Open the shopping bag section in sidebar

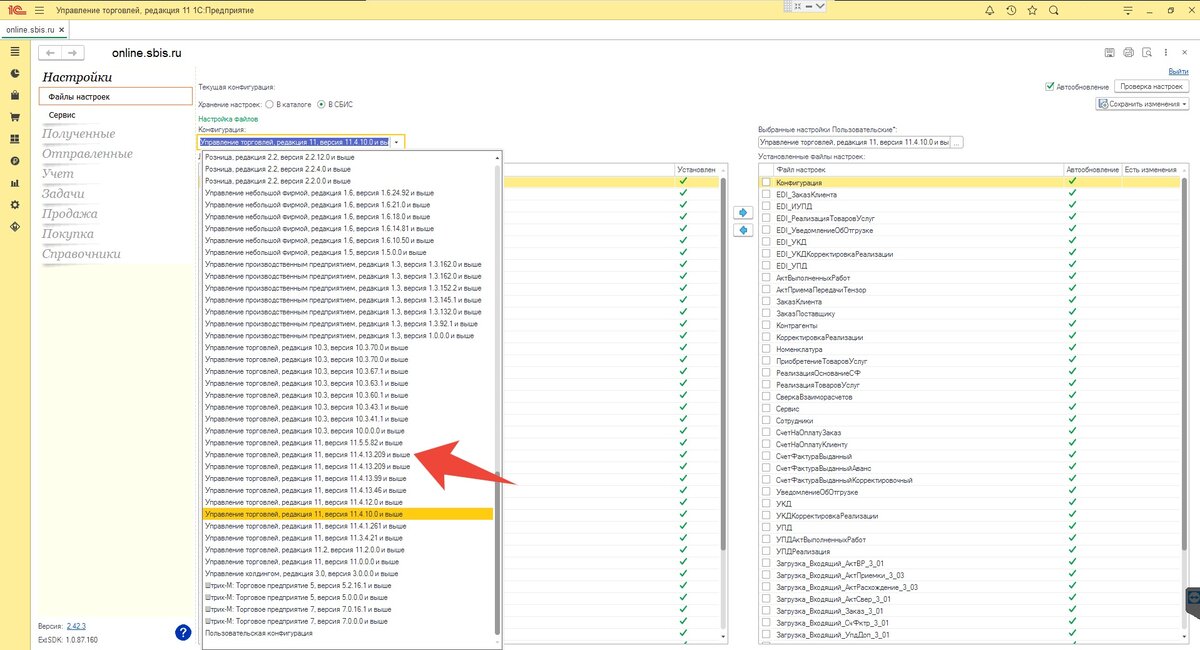(x=15, y=95)
